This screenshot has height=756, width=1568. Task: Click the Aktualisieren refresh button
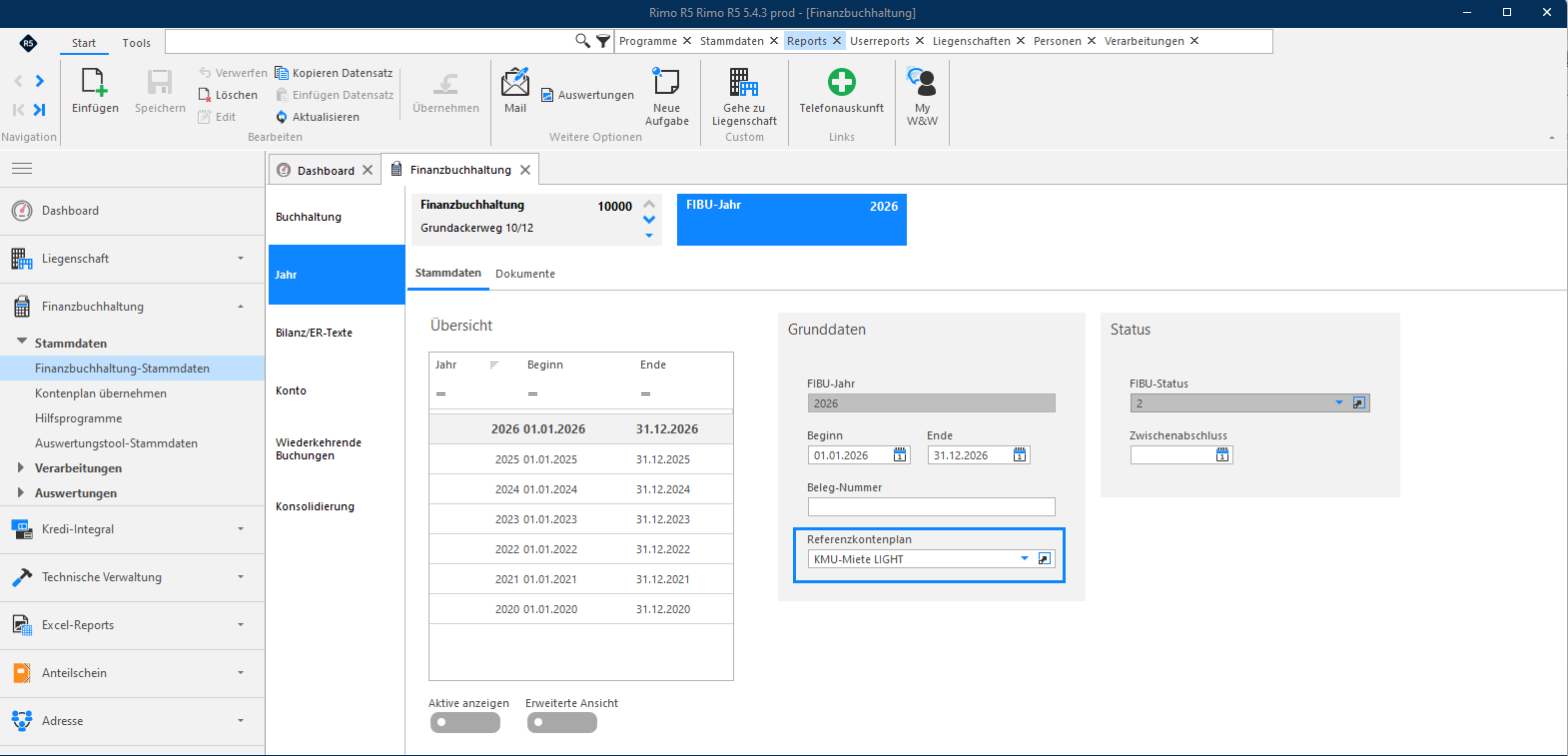click(318, 117)
